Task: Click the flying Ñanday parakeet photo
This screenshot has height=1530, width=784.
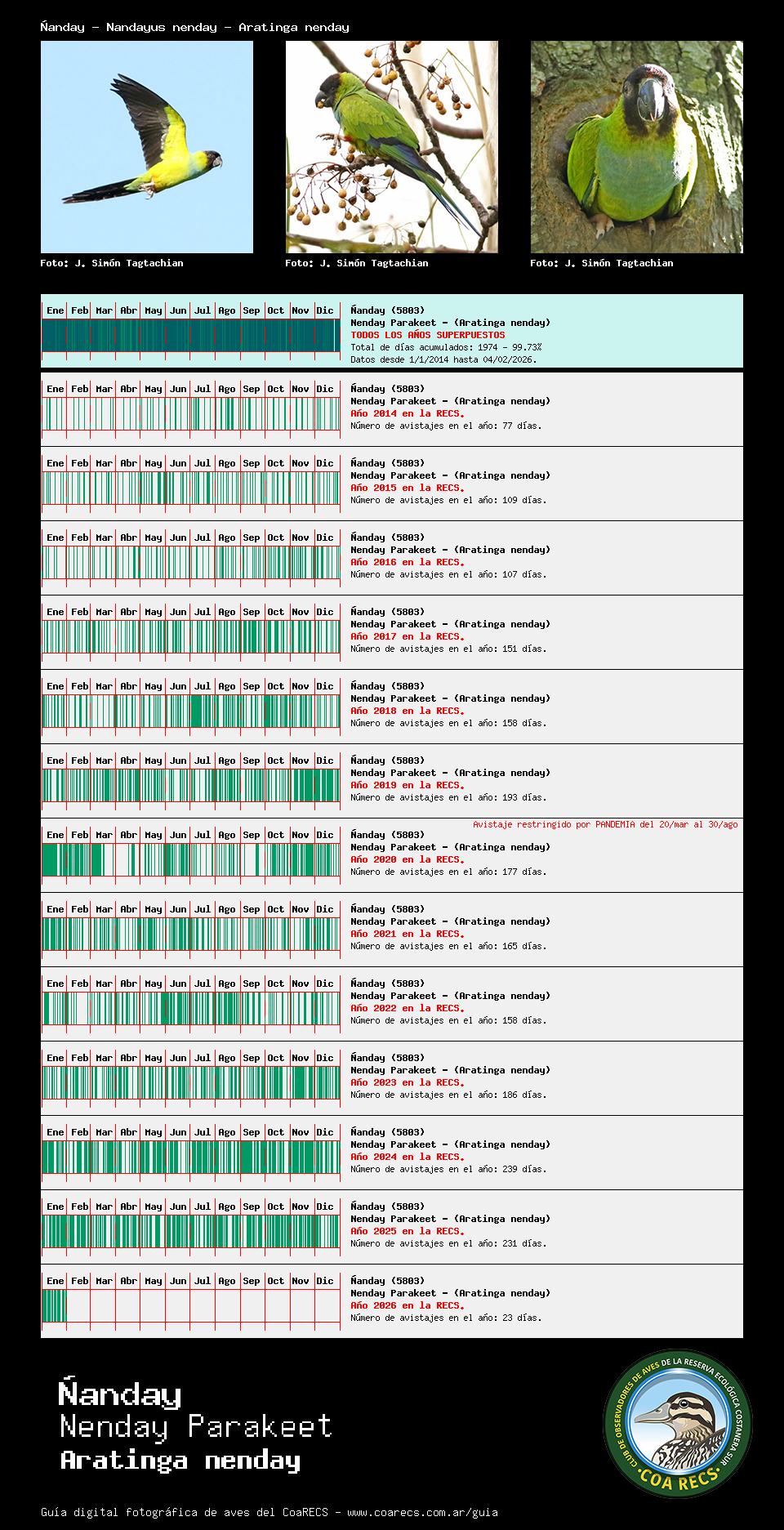Action: (147, 147)
